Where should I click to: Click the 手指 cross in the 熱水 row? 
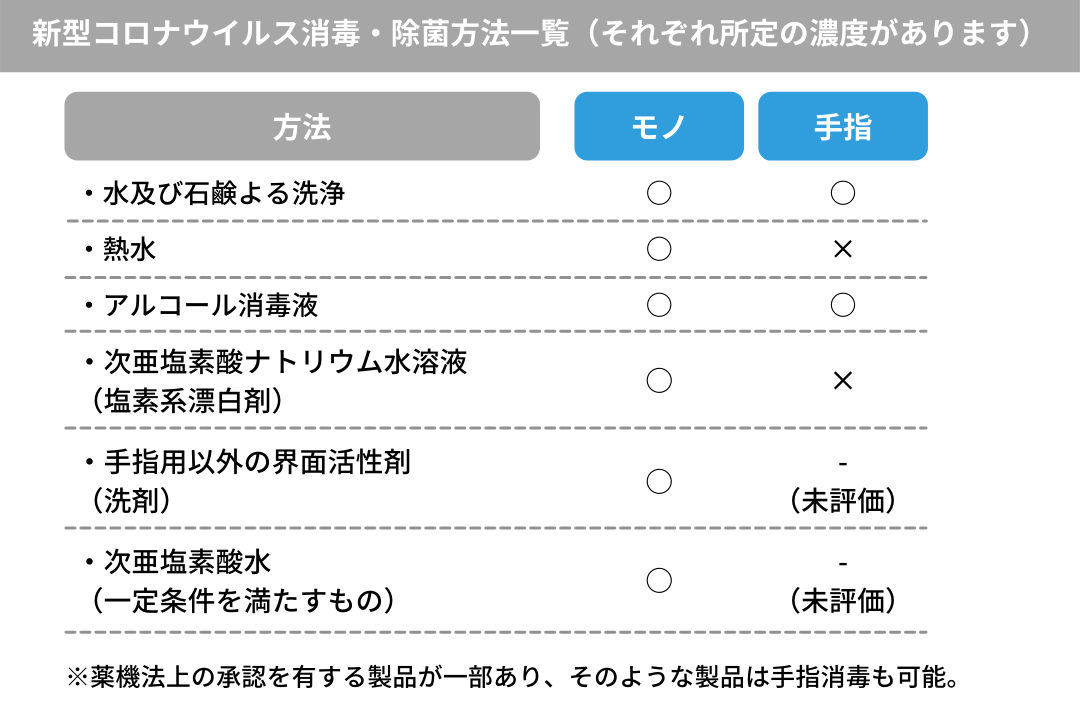(x=842, y=248)
